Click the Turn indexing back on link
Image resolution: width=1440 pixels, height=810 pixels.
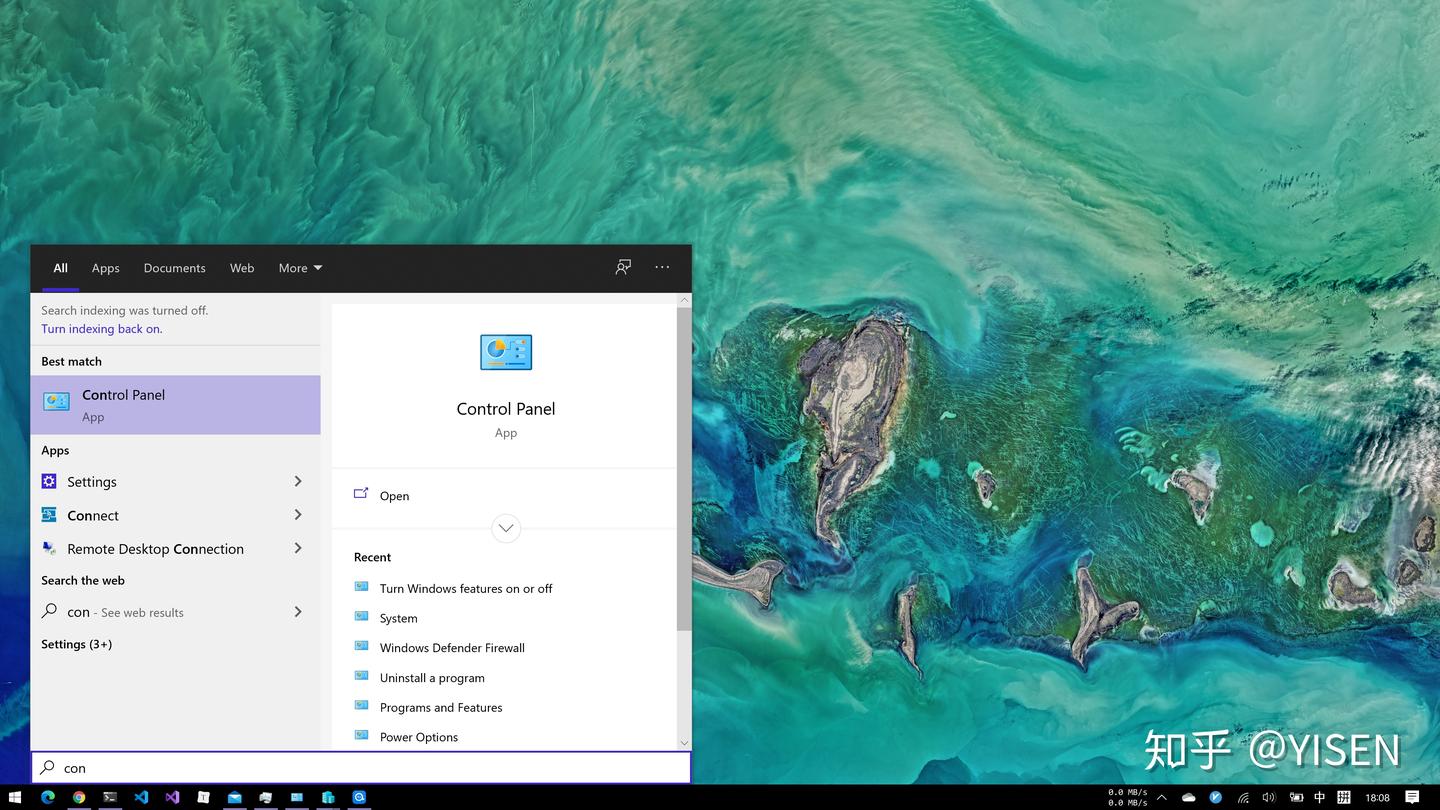click(x=102, y=329)
